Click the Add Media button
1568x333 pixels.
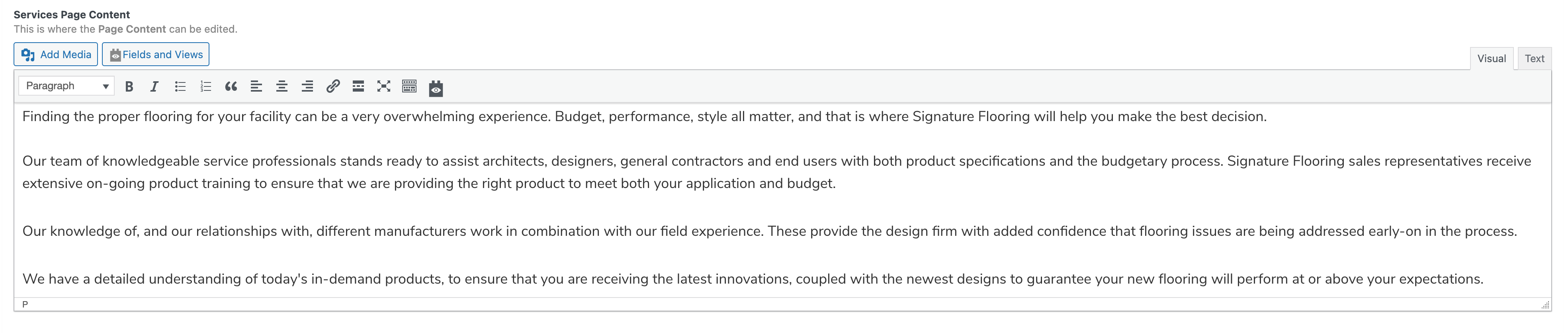(x=56, y=54)
